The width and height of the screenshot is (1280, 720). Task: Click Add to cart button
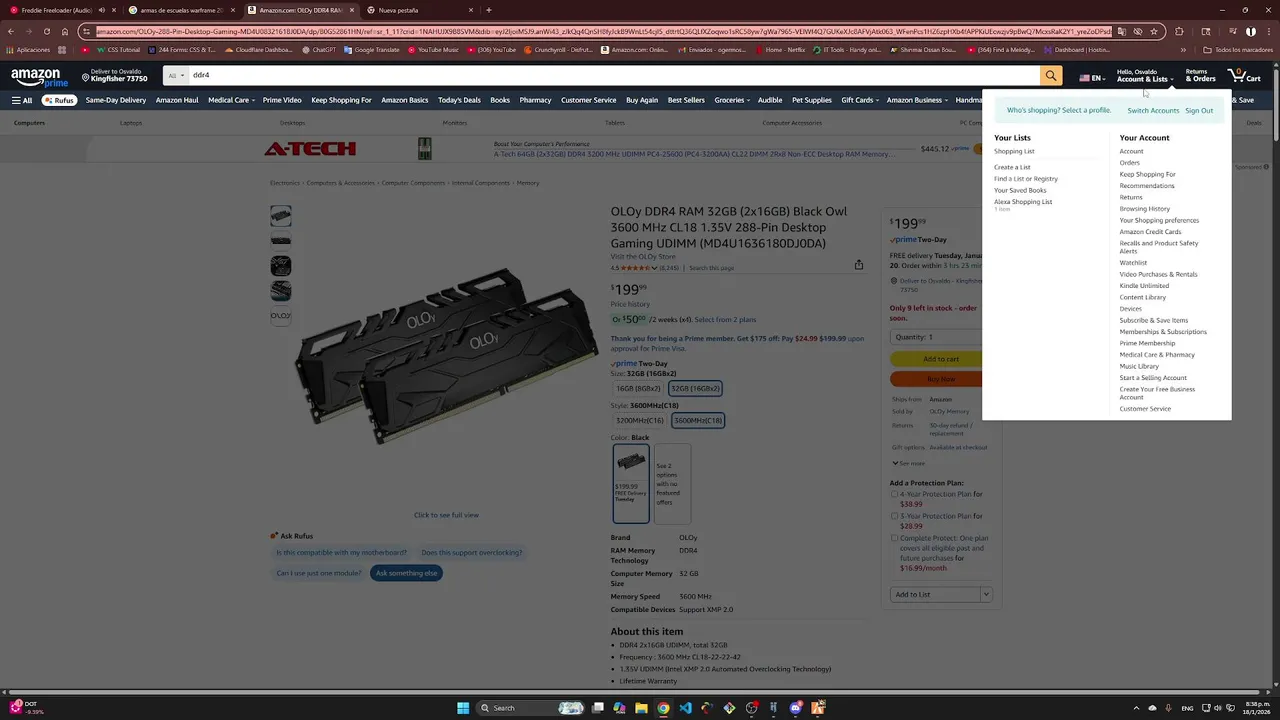coord(937,359)
